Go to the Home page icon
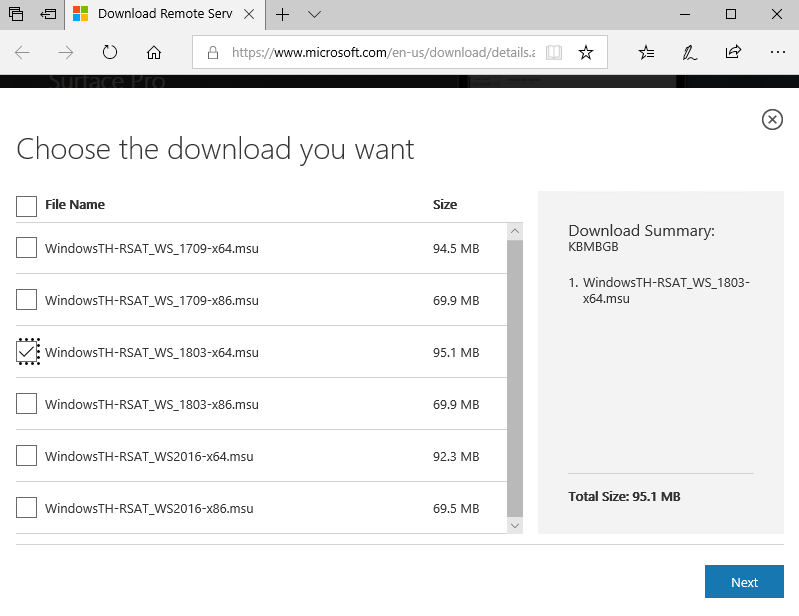 click(x=154, y=52)
